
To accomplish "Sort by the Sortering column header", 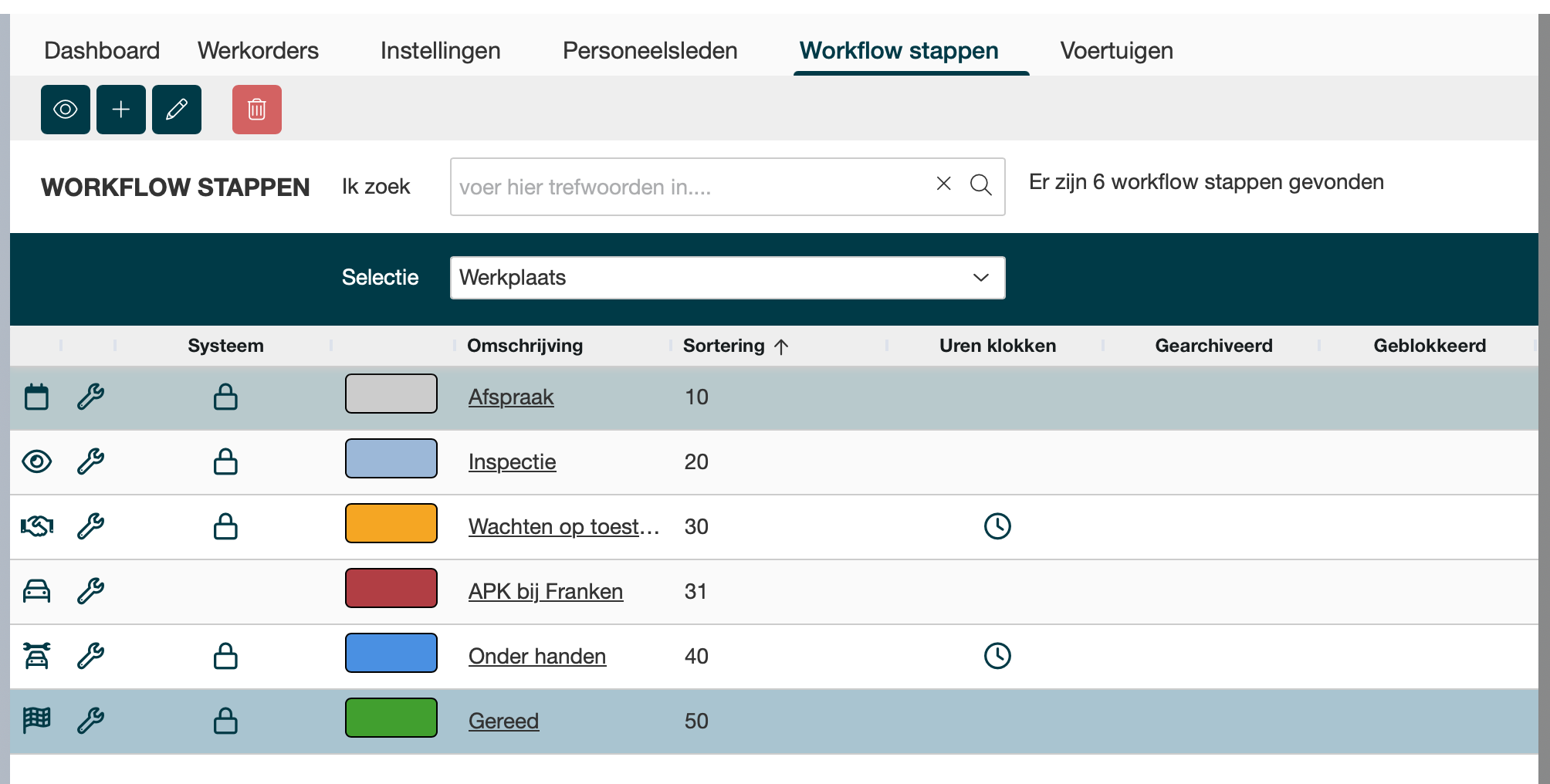I will point(724,346).
